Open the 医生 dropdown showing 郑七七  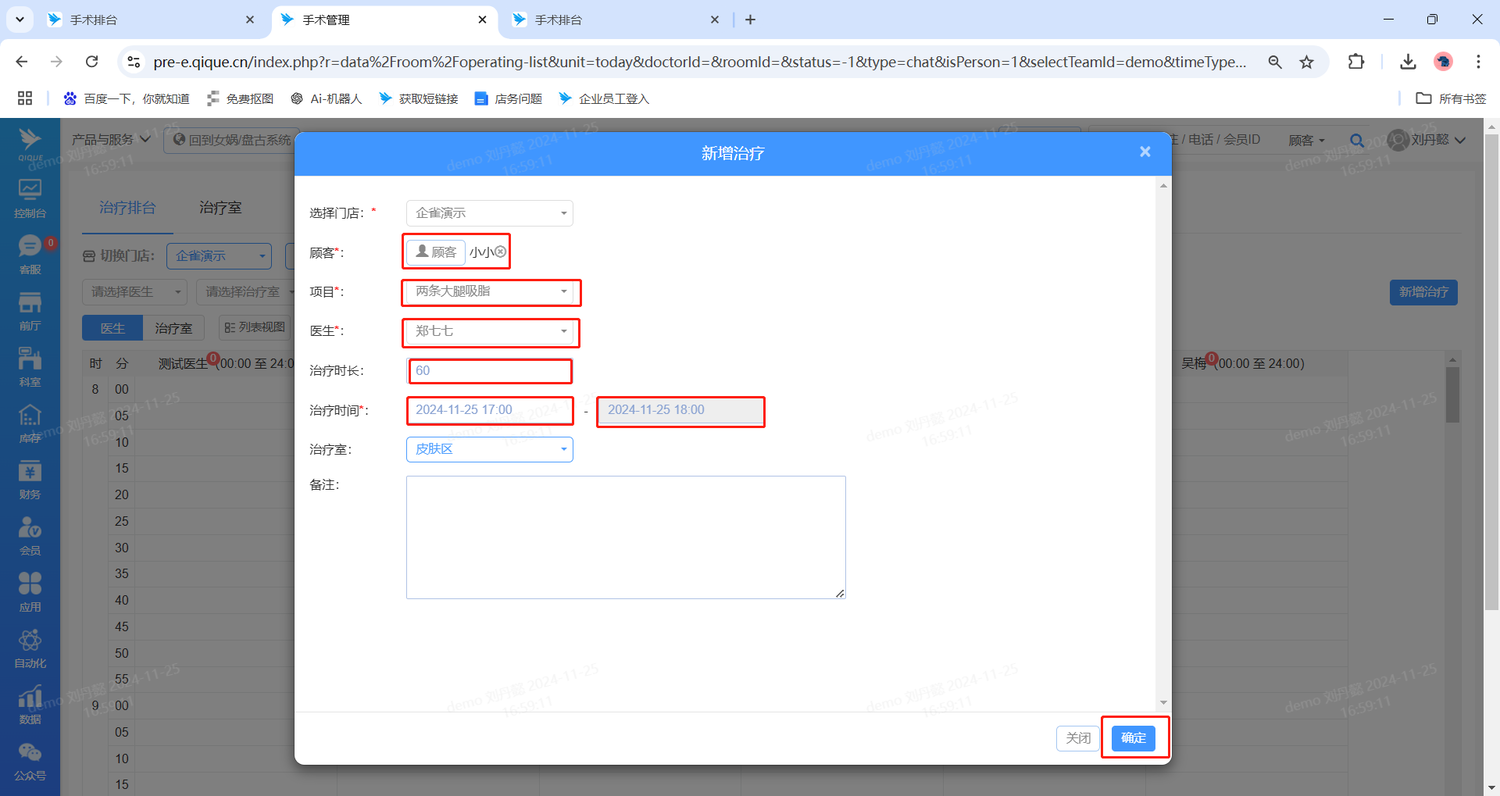[489, 331]
